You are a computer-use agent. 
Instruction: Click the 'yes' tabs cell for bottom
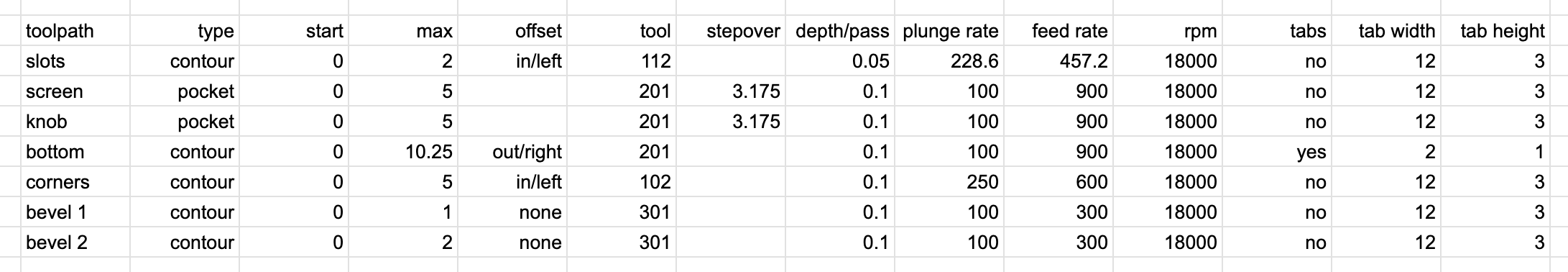pos(1277,152)
